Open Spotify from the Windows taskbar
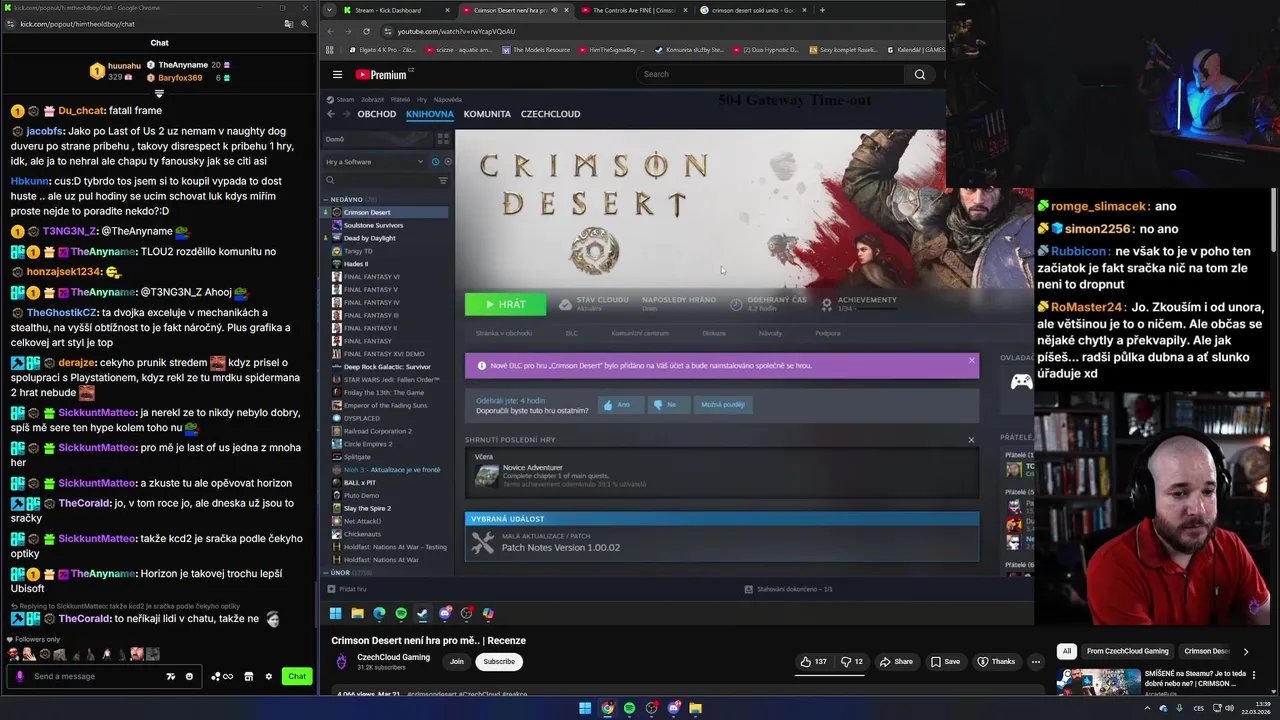The image size is (1280, 720). (629, 708)
